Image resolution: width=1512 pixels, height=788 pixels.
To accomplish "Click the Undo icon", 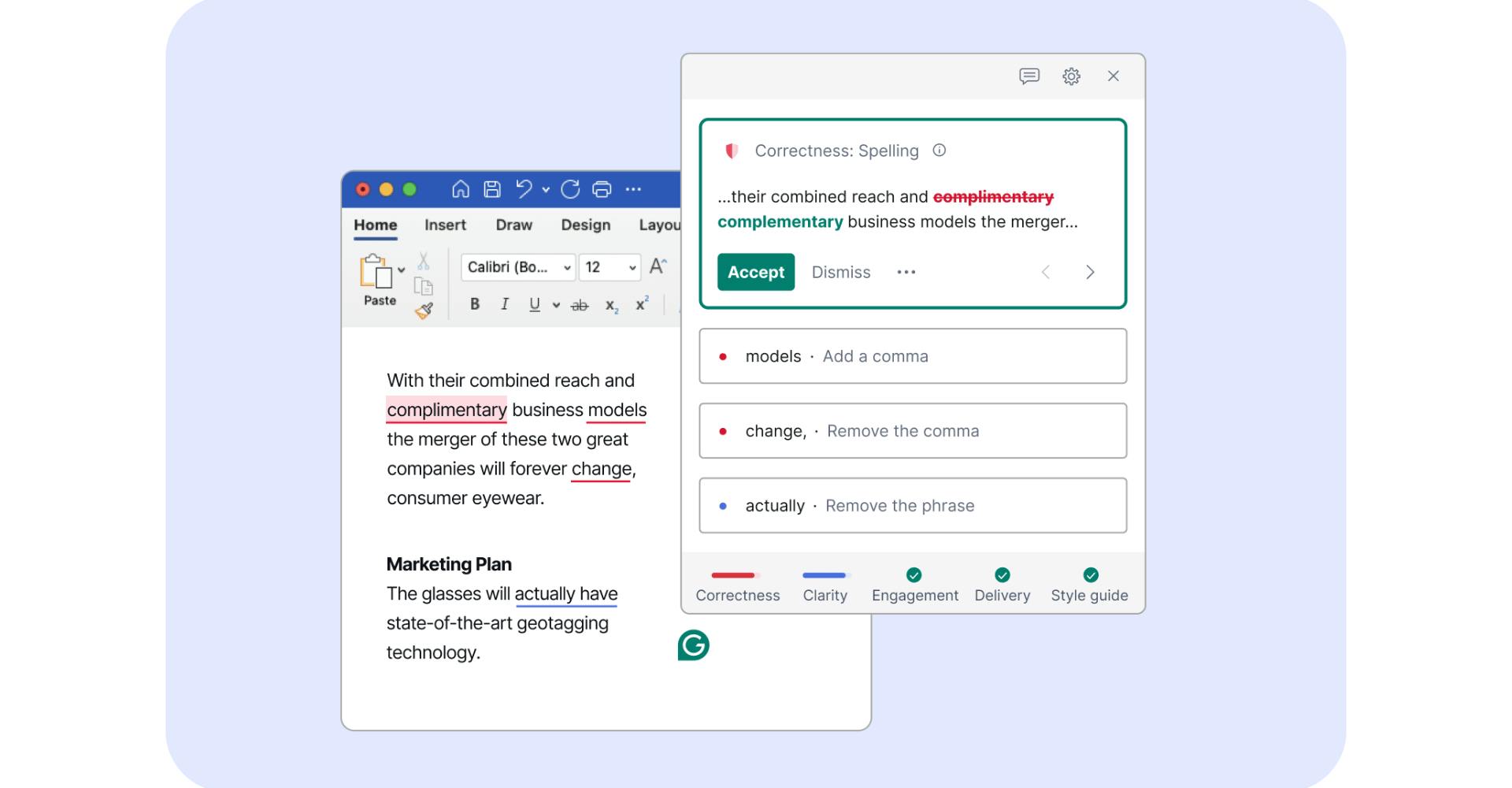I will pos(526,188).
